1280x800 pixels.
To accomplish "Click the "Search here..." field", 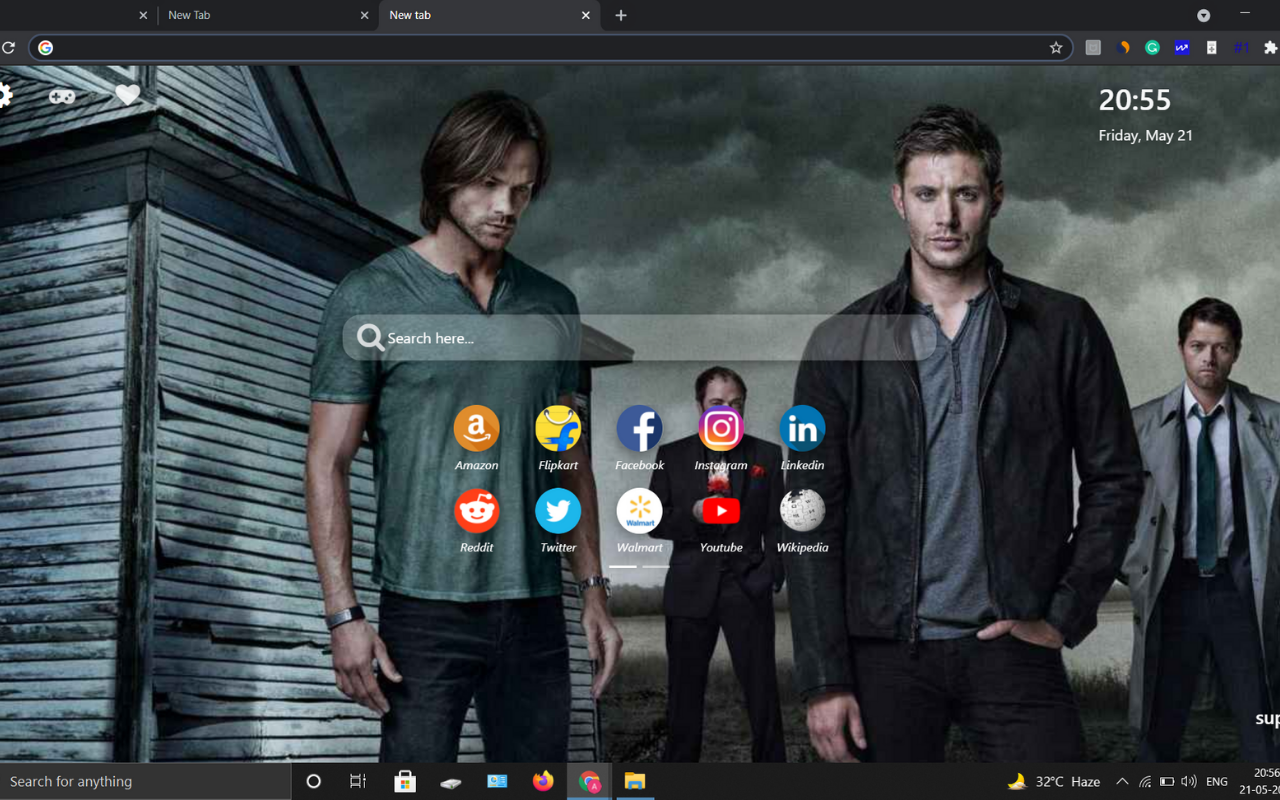I will point(639,338).
